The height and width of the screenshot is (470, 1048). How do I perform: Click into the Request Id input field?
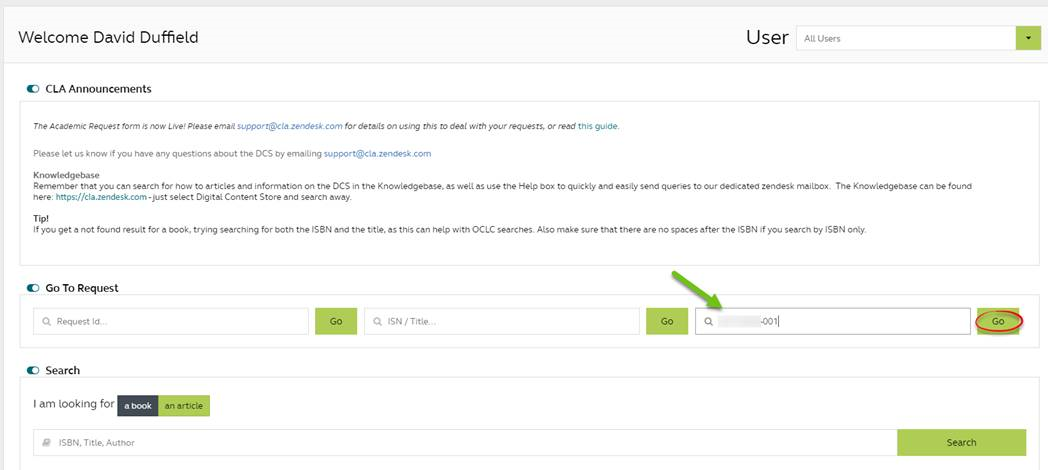(175, 322)
